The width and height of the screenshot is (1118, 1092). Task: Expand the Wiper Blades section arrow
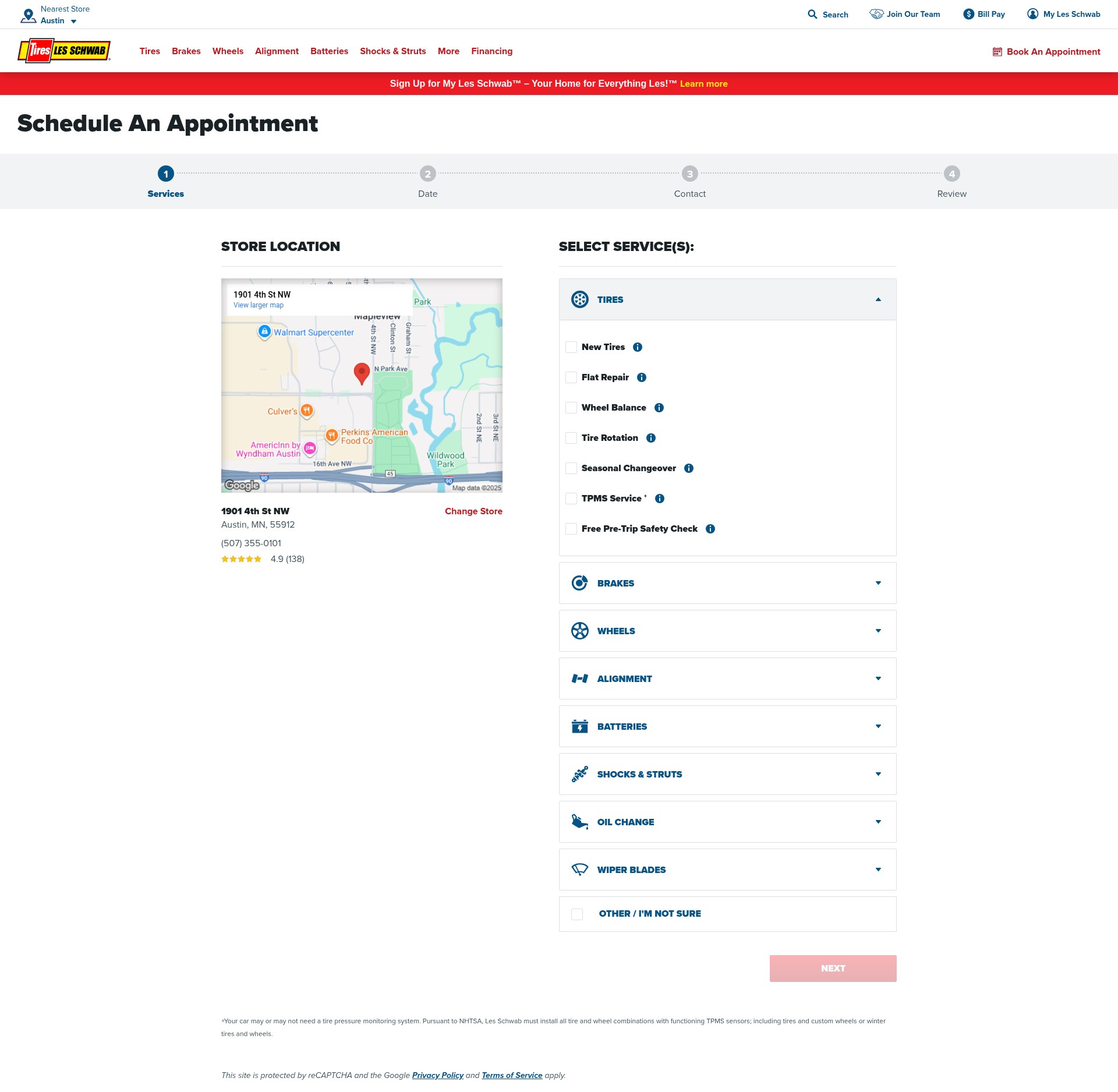878,870
